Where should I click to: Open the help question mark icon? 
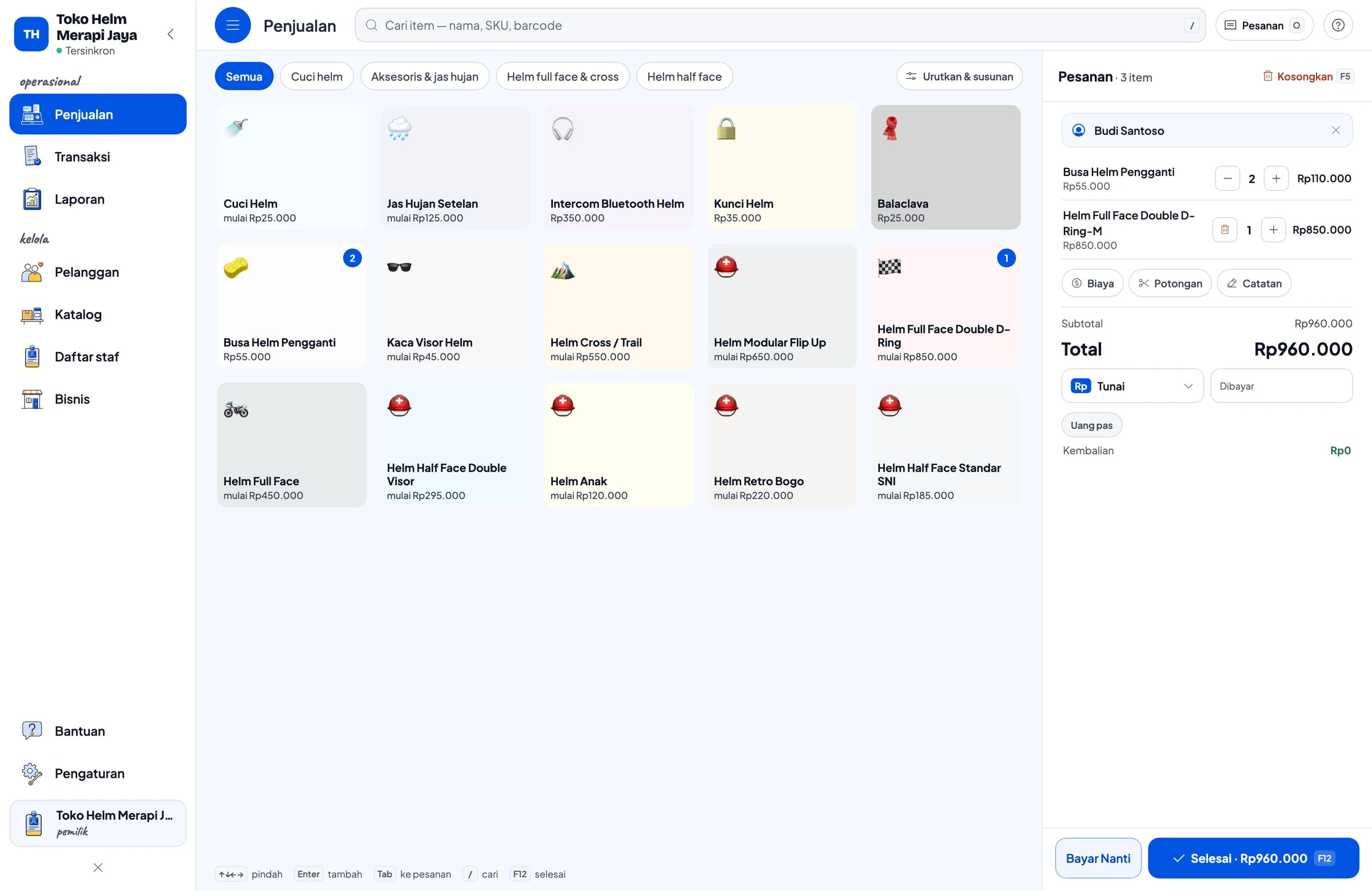point(1337,25)
